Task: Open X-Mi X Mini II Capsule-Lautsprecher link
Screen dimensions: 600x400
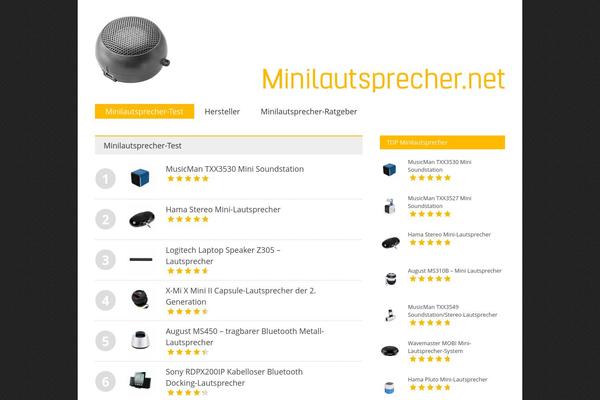Action: pyautogui.click(x=240, y=296)
